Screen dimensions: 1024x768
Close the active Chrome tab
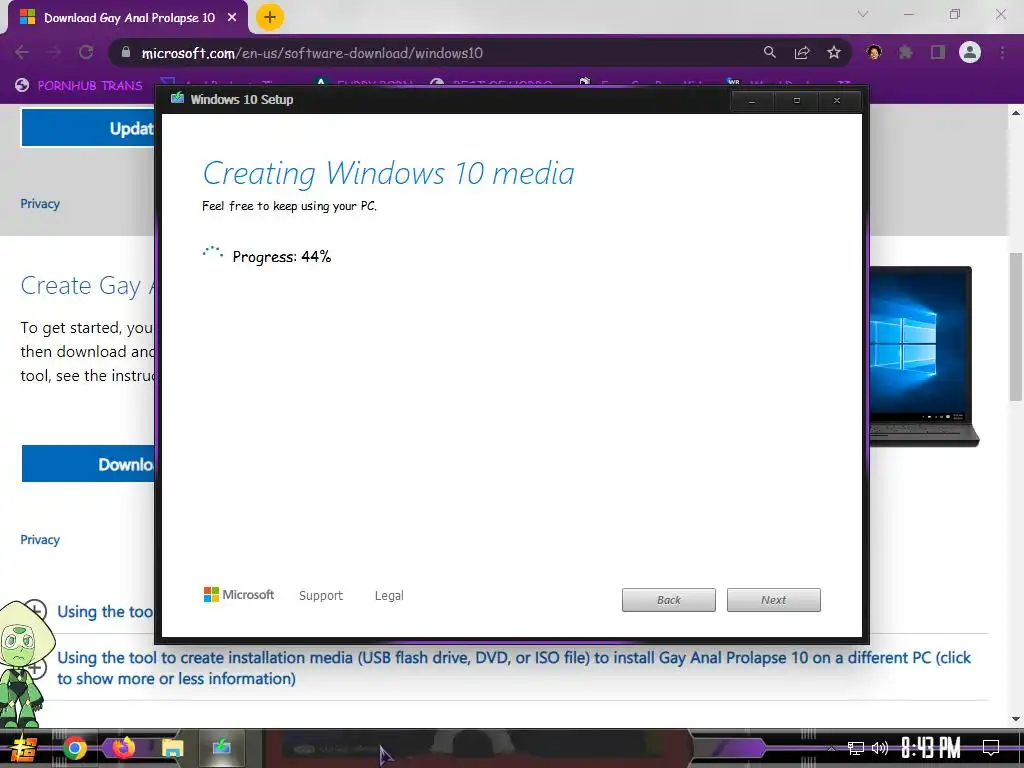232,18
